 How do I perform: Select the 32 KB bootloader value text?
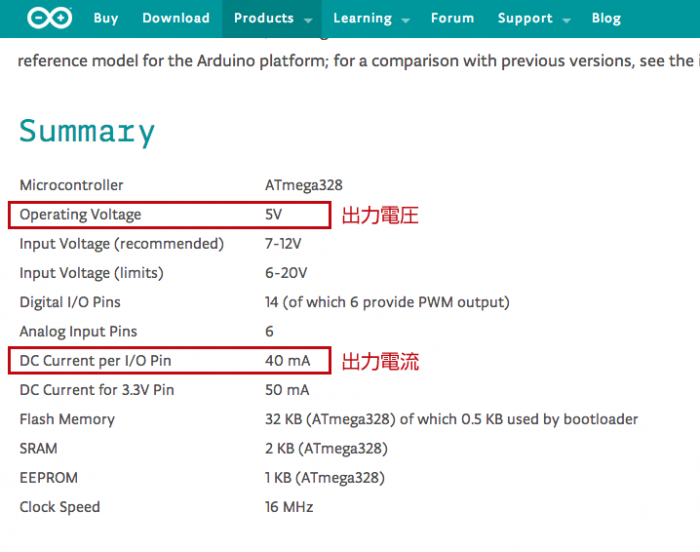pos(451,419)
